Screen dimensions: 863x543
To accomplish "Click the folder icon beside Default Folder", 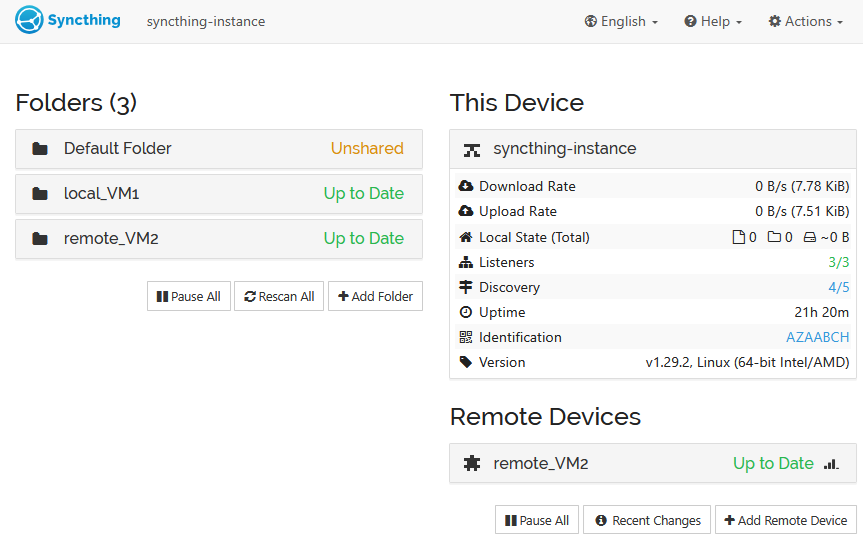I will coord(40,149).
